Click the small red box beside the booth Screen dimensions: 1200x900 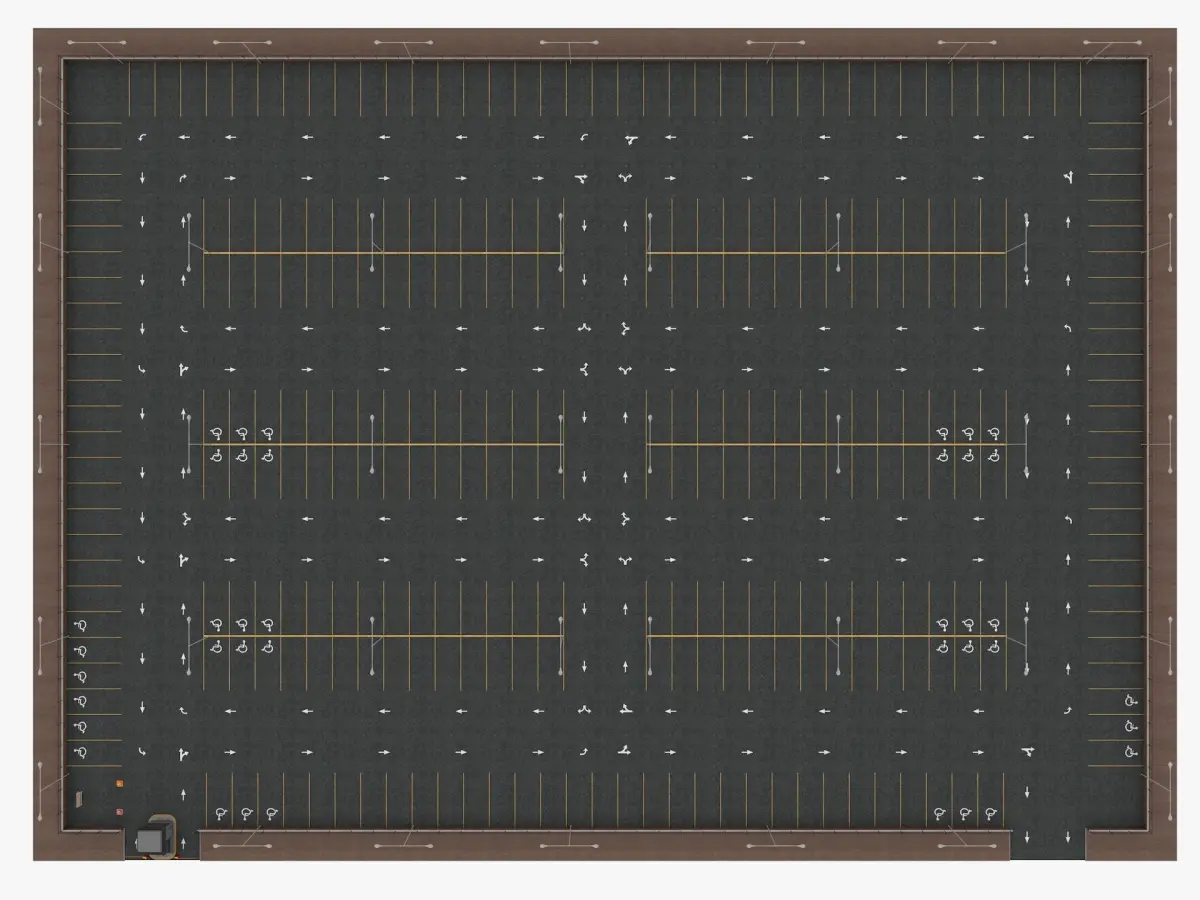tap(118, 811)
